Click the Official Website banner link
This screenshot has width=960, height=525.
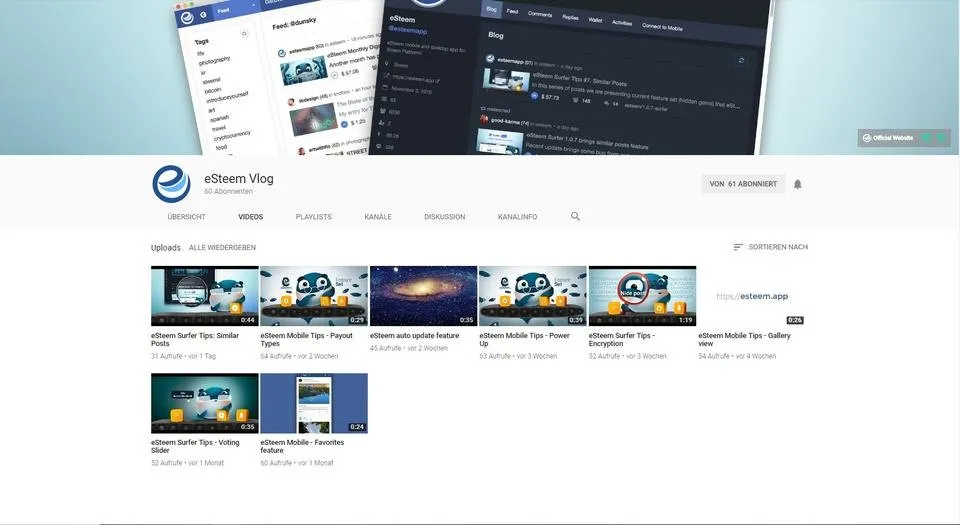pyautogui.click(x=904, y=138)
